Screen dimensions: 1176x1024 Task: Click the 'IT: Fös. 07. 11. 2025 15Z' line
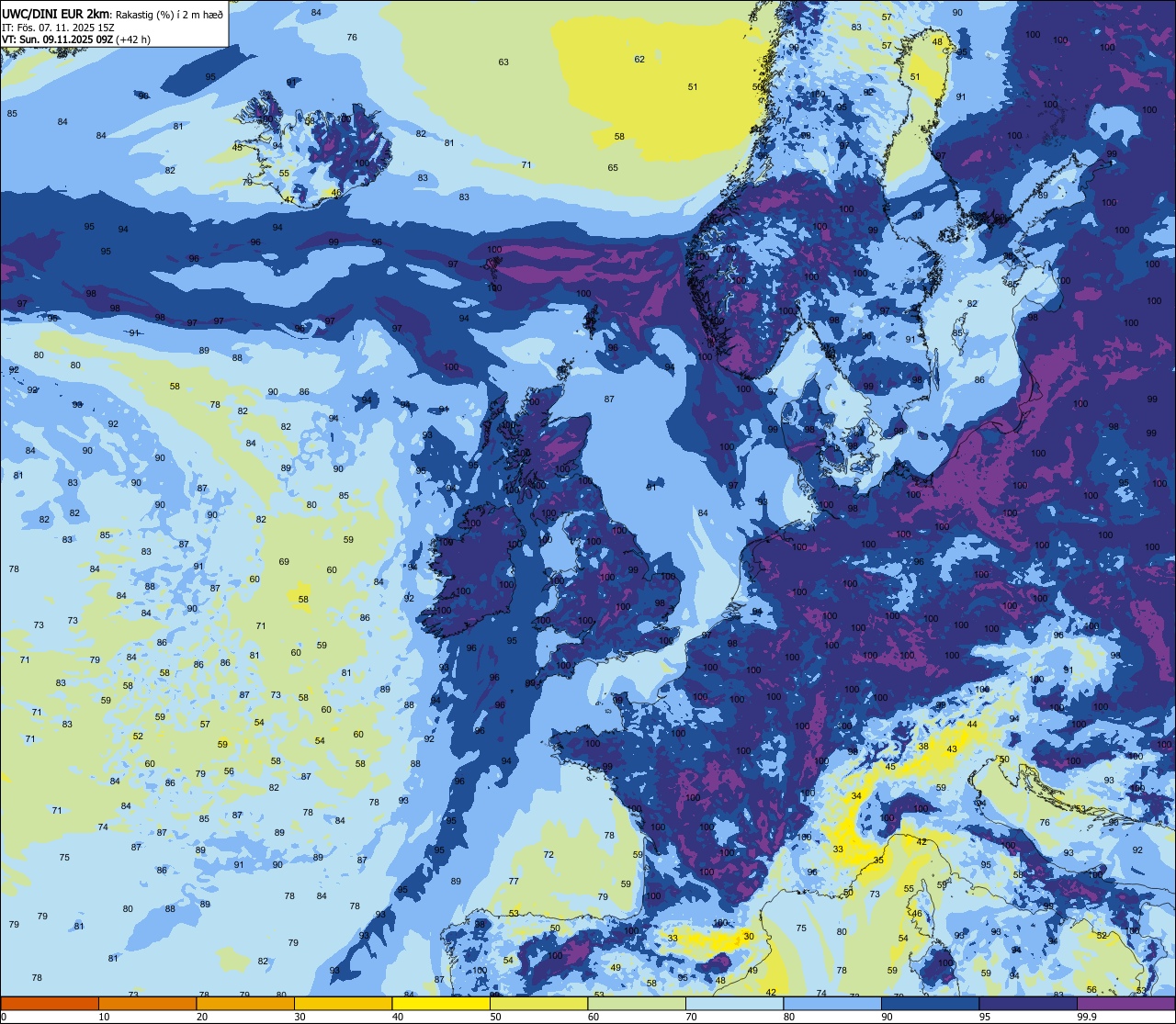pyautogui.click(x=58, y=27)
